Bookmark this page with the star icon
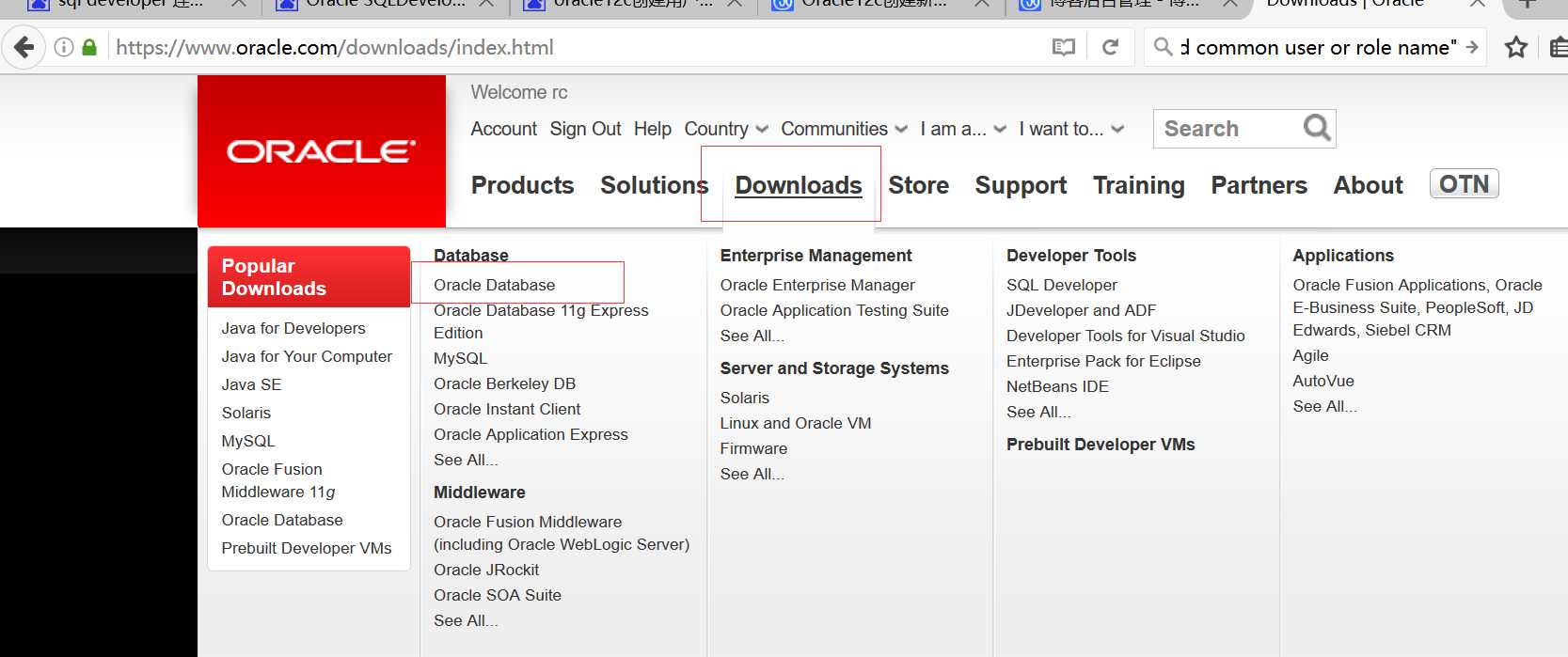The image size is (1568, 657). (x=1515, y=47)
